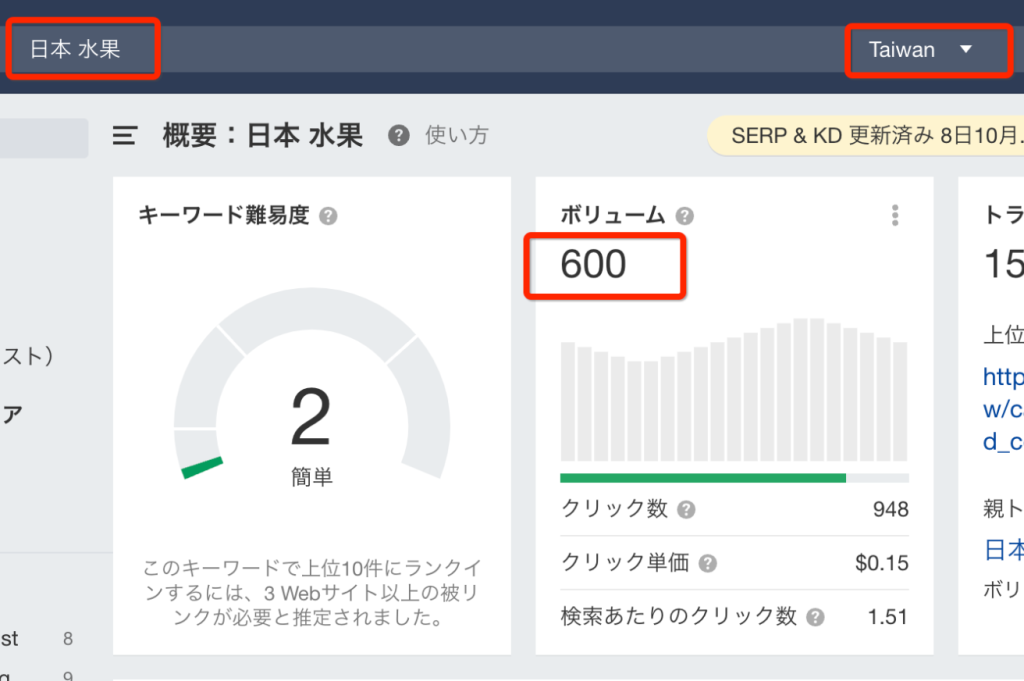Open help icon next to 概要：日本 水果 title
This screenshot has height=681, width=1024.
click(x=398, y=136)
